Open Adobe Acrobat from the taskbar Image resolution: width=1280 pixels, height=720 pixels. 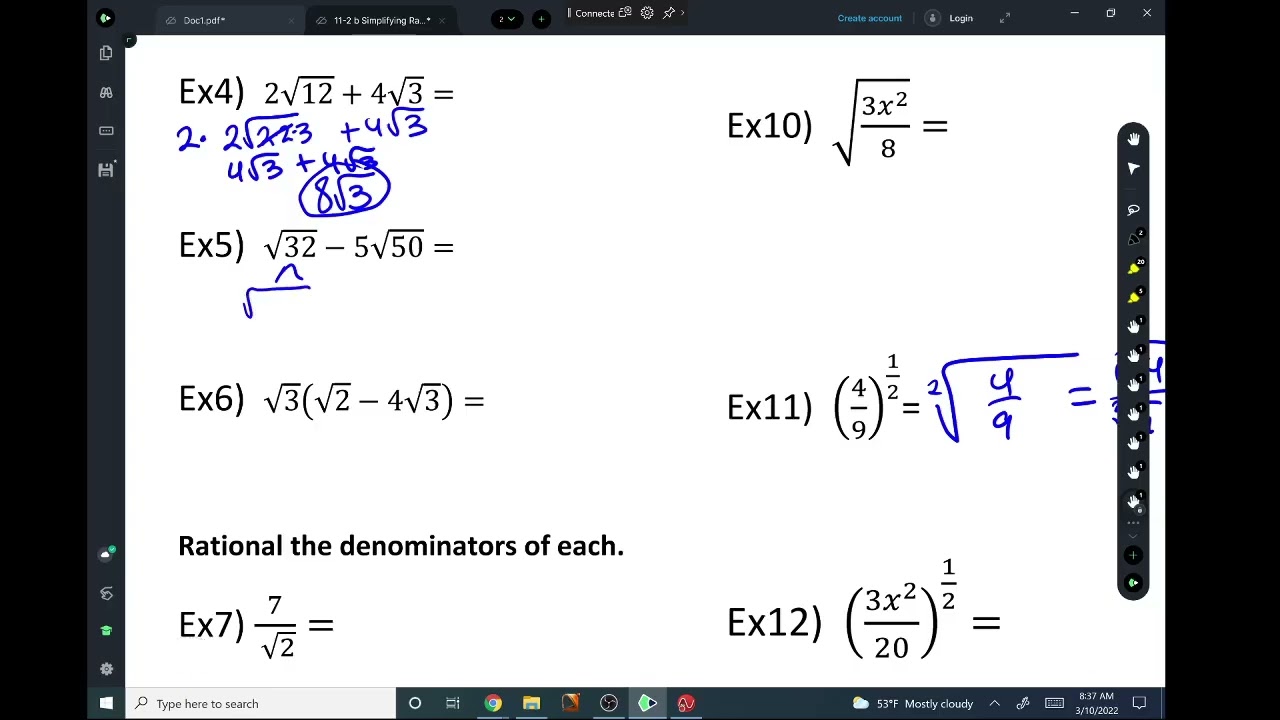tap(685, 704)
